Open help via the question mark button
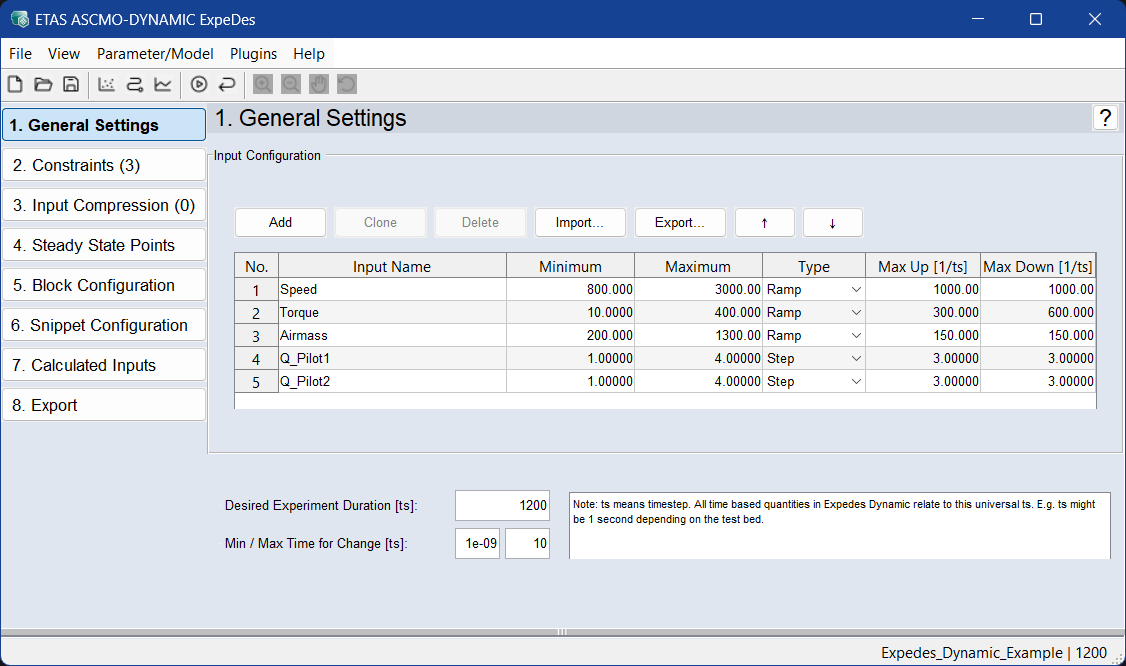 [1105, 118]
